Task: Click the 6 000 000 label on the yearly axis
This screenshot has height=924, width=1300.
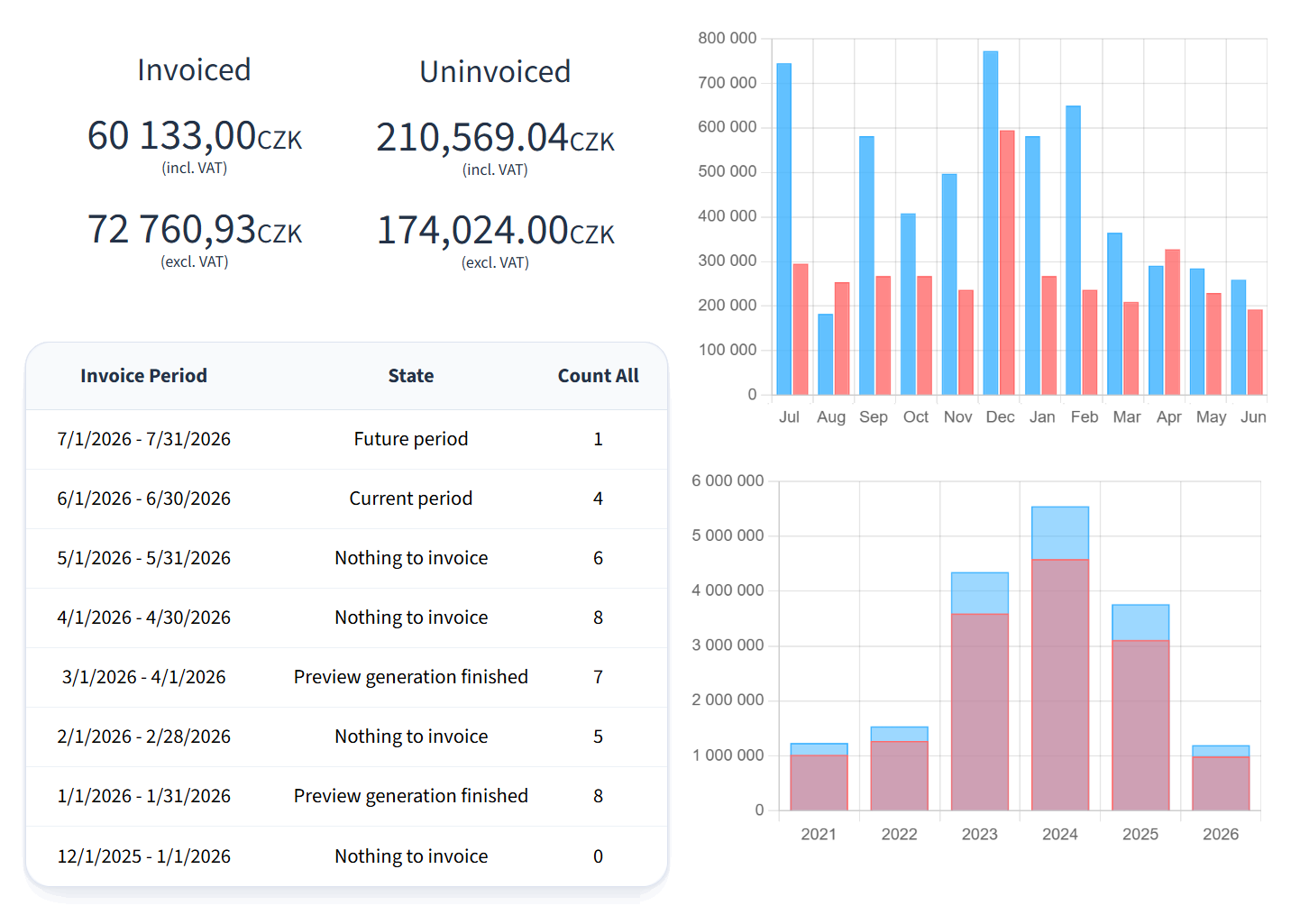Action: (728, 481)
